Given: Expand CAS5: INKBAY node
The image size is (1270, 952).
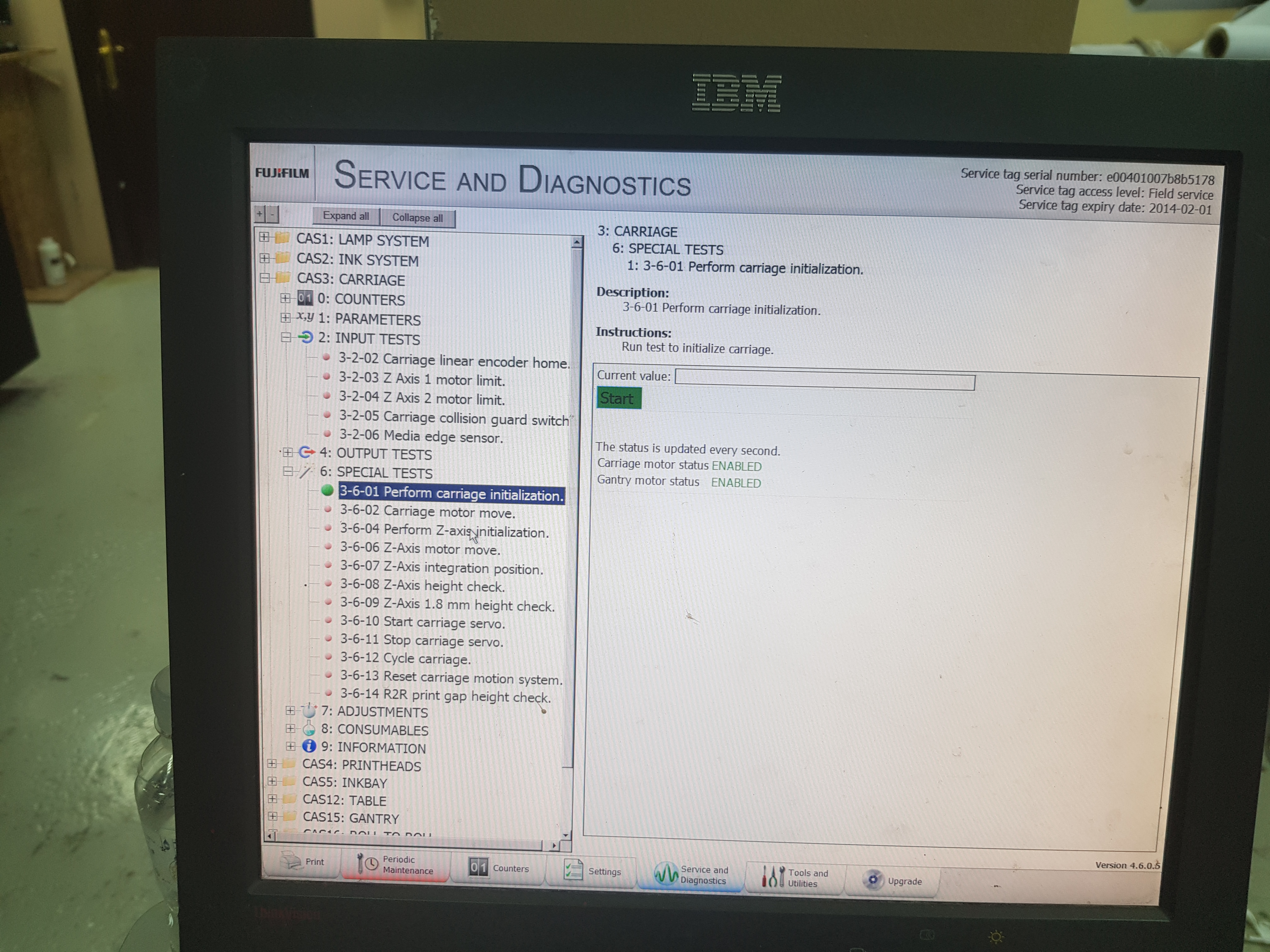Looking at the screenshot, I should click(x=272, y=781).
